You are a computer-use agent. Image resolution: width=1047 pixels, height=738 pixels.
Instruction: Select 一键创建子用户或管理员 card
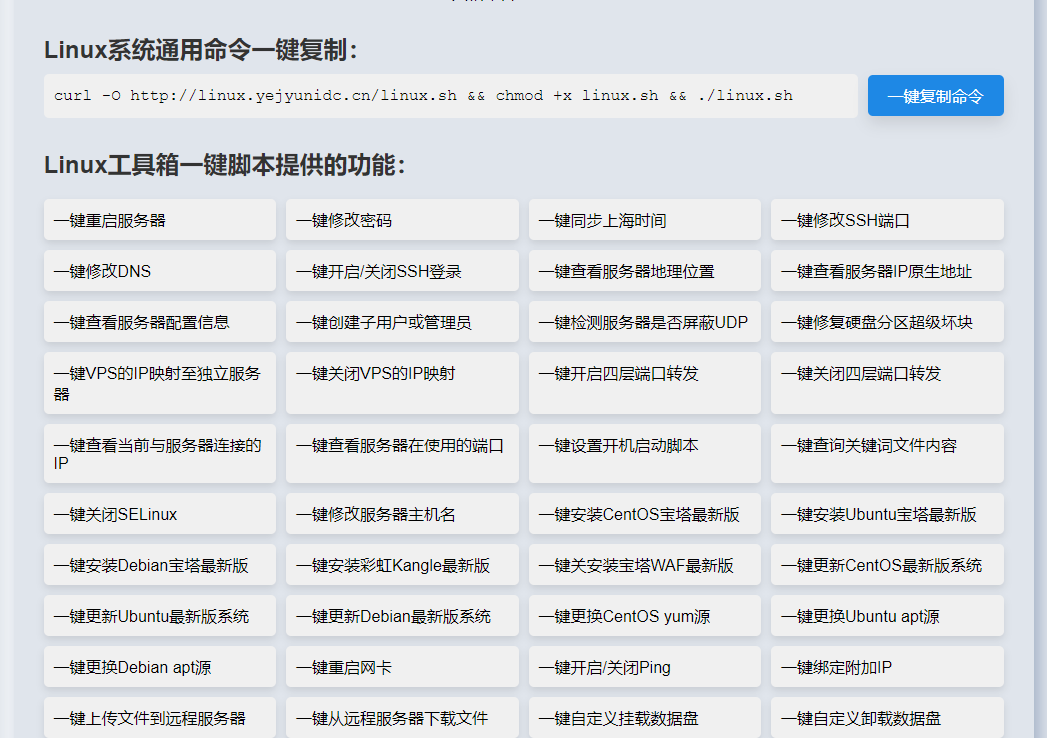coord(402,322)
